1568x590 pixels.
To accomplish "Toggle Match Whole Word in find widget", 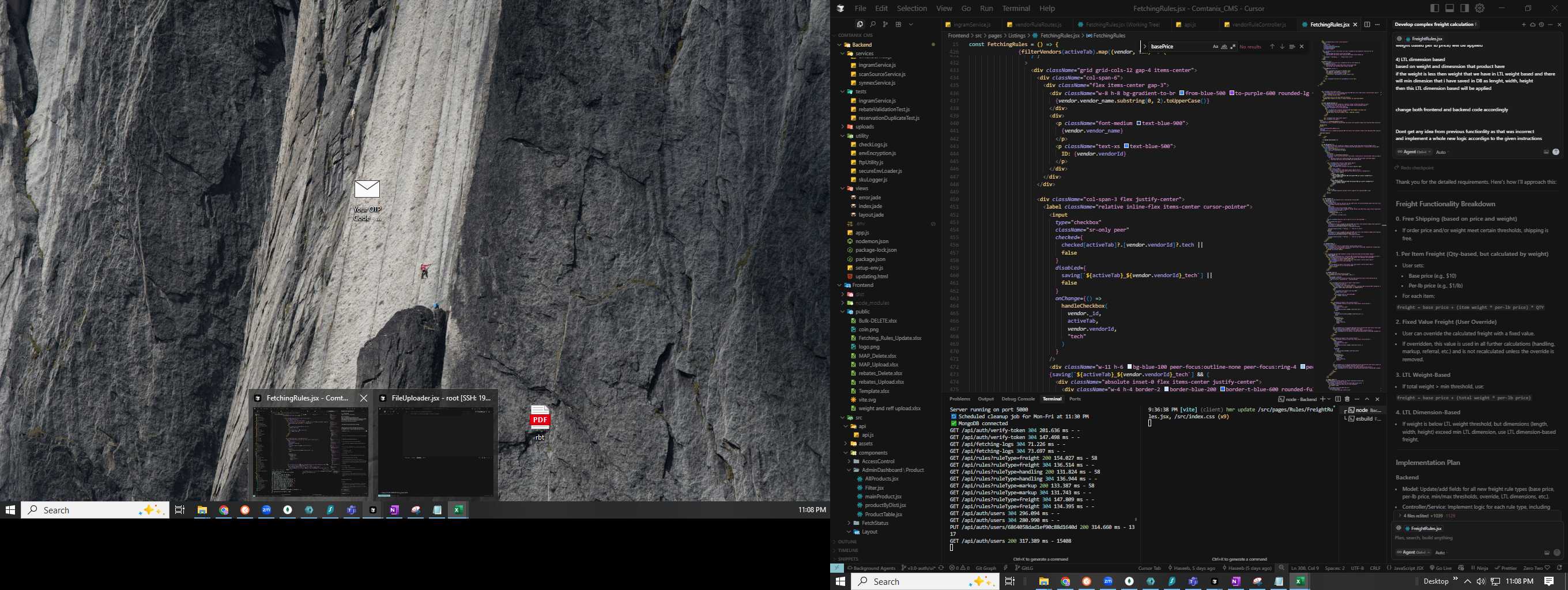I will coord(1224,46).
